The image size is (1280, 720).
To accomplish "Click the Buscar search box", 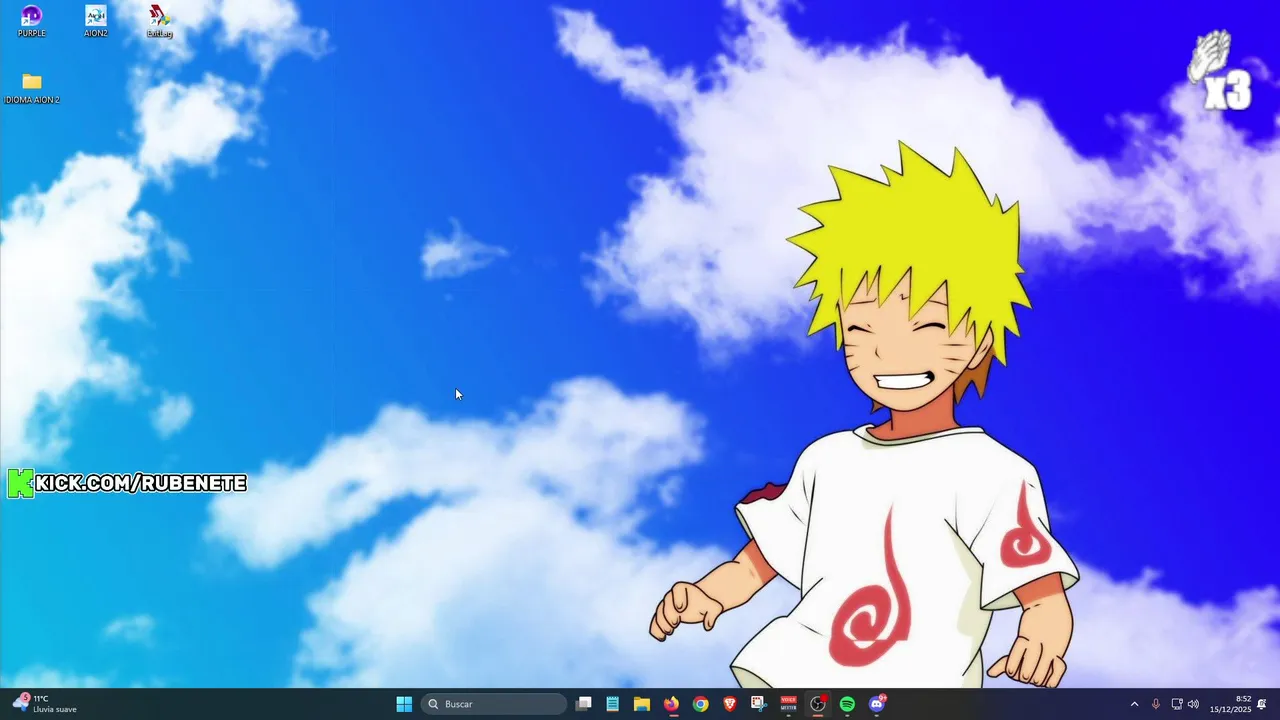I will pyautogui.click(x=495, y=704).
